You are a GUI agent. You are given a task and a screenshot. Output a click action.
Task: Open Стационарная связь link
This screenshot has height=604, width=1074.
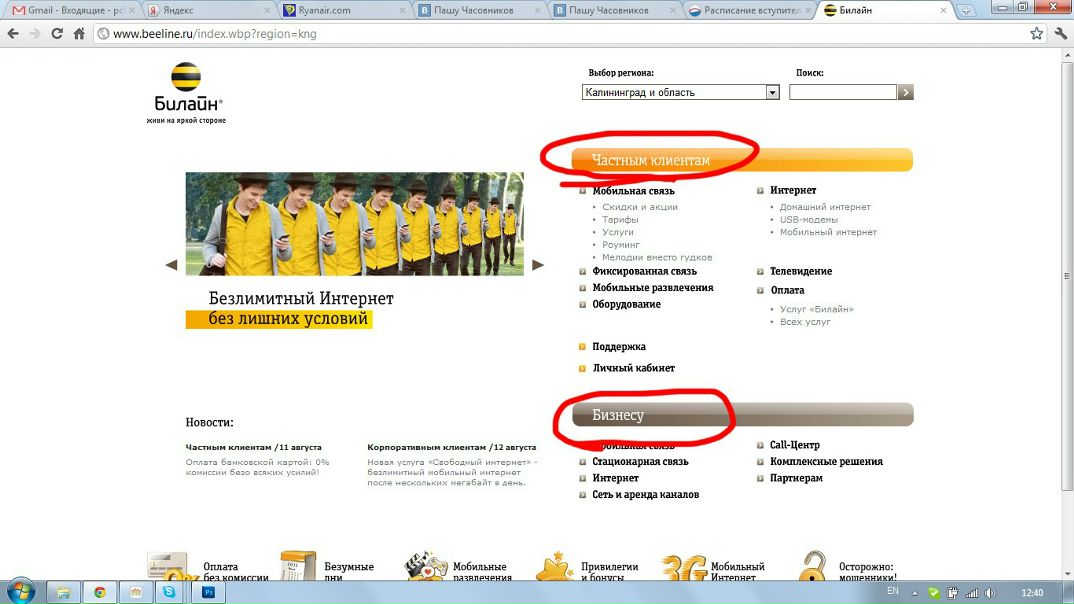click(x=640, y=462)
